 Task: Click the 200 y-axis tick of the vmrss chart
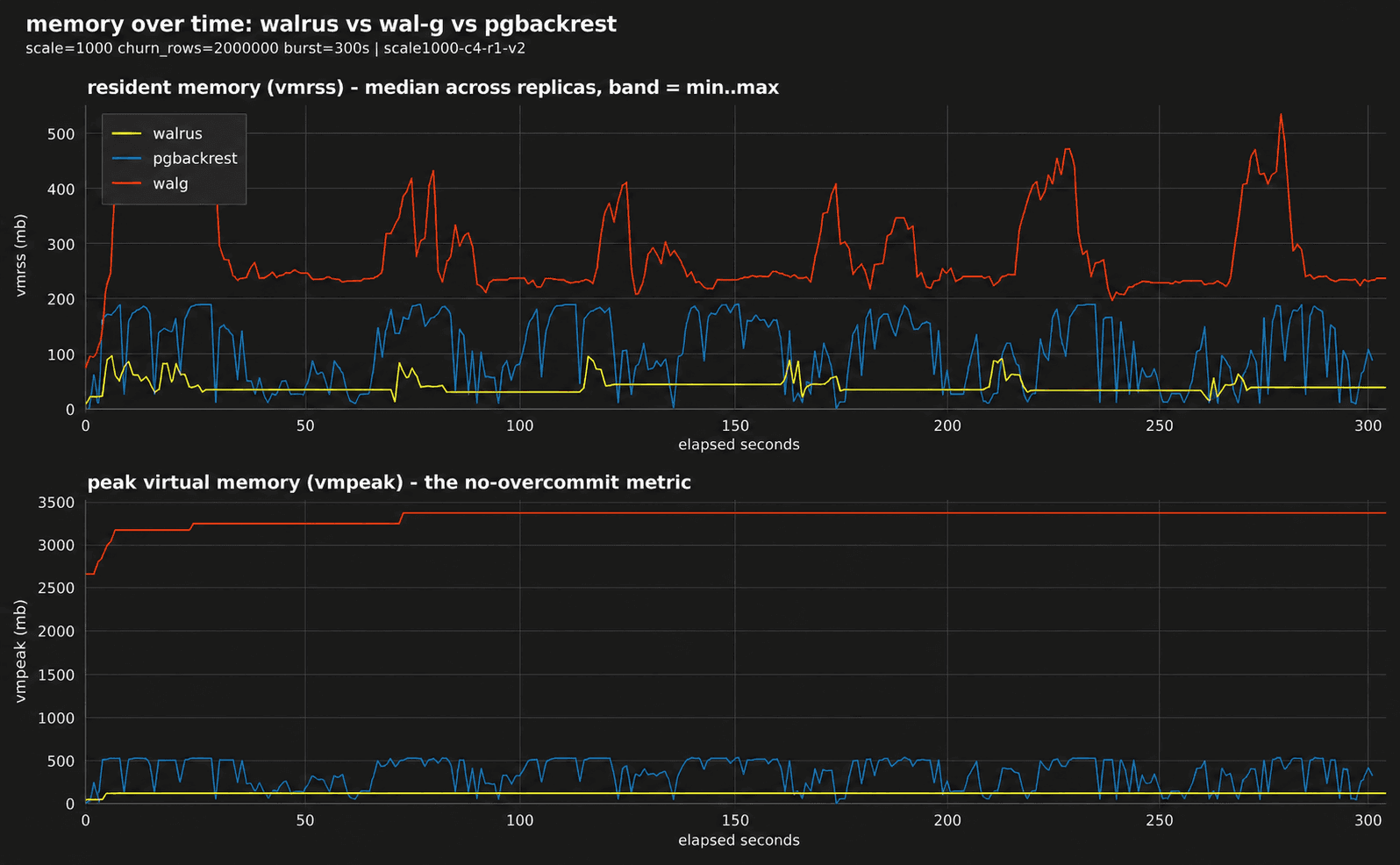click(61, 300)
